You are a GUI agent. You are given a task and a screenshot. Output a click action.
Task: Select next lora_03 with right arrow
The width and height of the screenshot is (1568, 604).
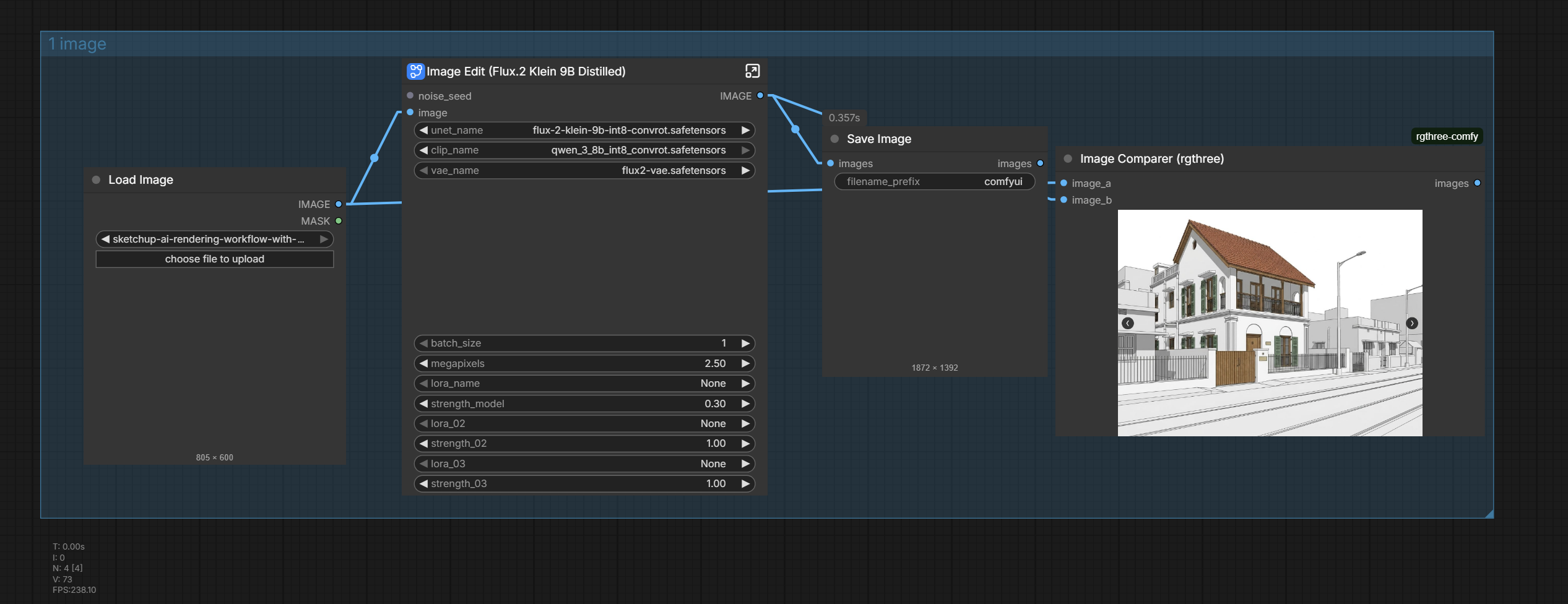tap(745, 464)
